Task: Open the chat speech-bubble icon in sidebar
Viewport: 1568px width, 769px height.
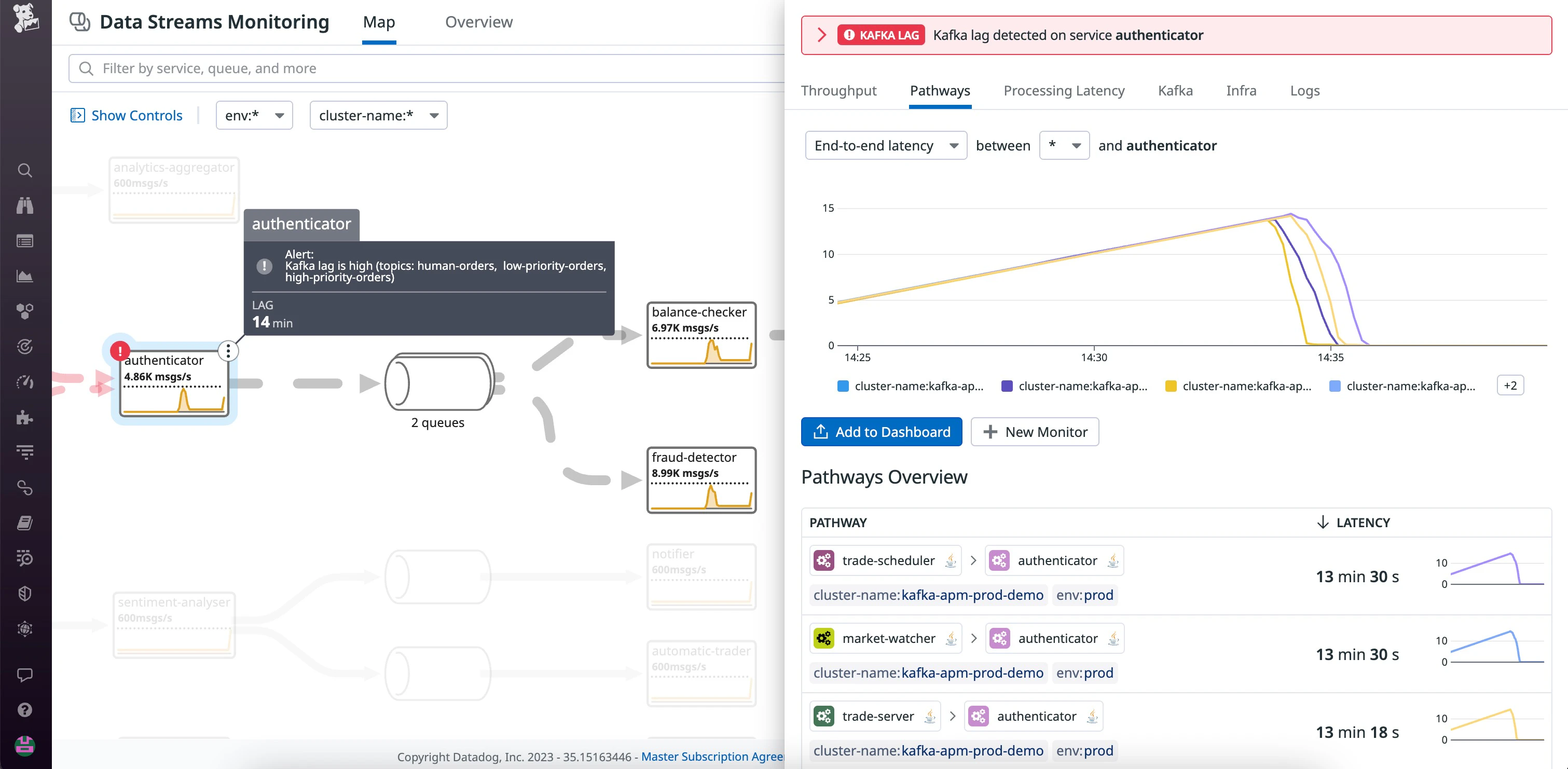Action: pos(25,675)
